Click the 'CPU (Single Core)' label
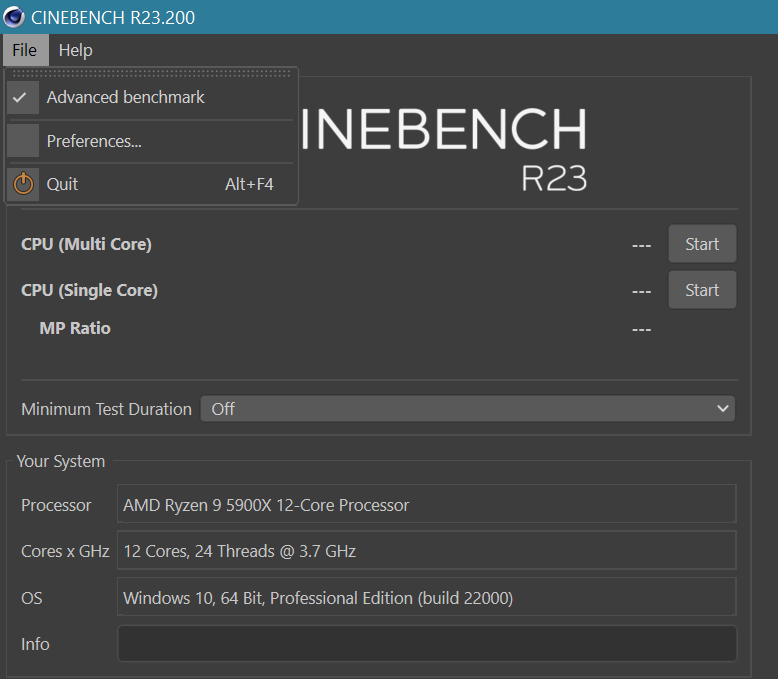The image size is (778, 679). click(89, 290)
